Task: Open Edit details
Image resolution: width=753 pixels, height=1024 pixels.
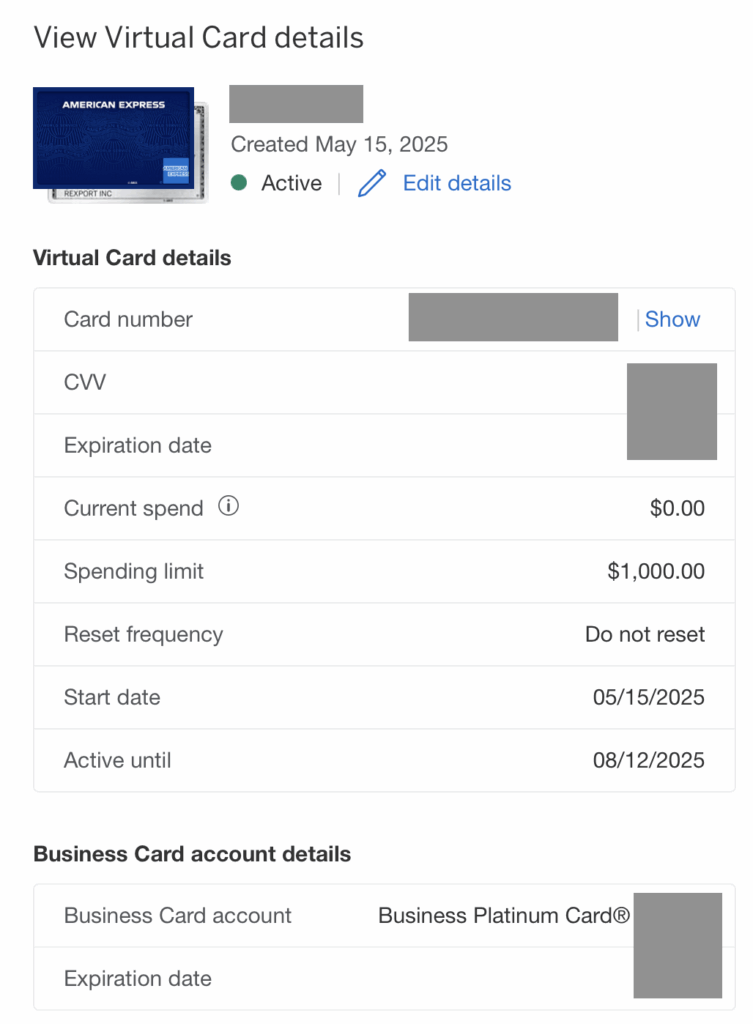Action: pyautogui.click(x=456, y=183)
